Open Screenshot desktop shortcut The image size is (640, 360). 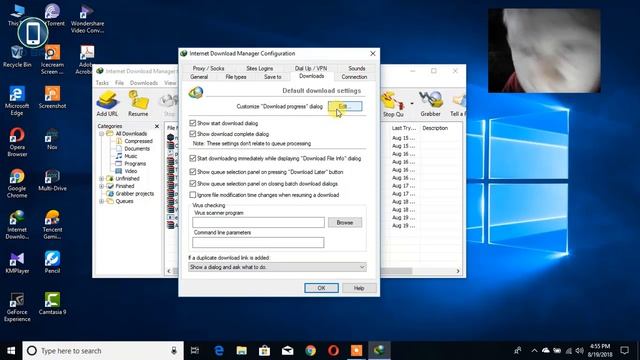(52, 97)
